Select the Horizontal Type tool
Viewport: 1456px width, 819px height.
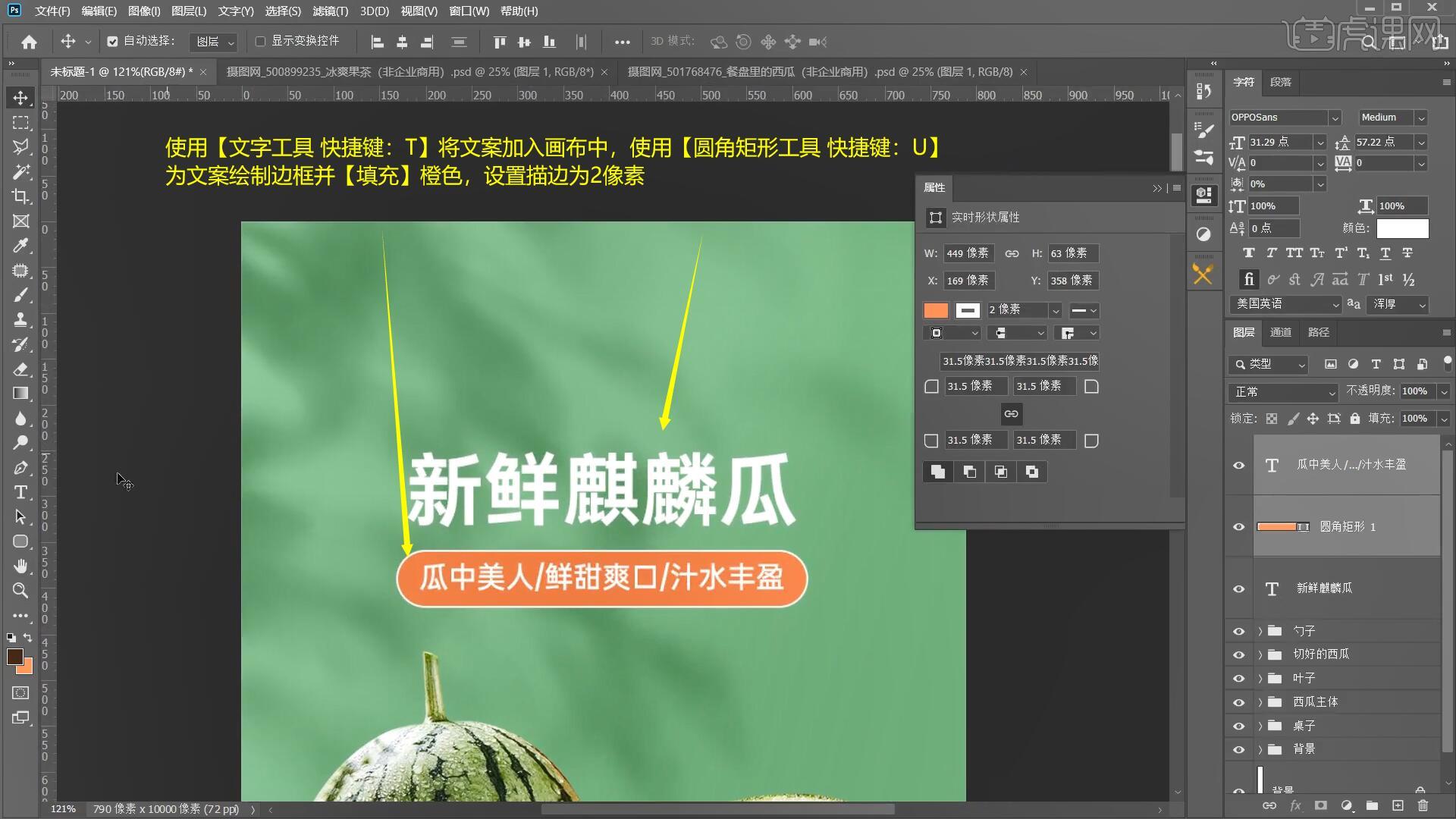coord(20,492)
